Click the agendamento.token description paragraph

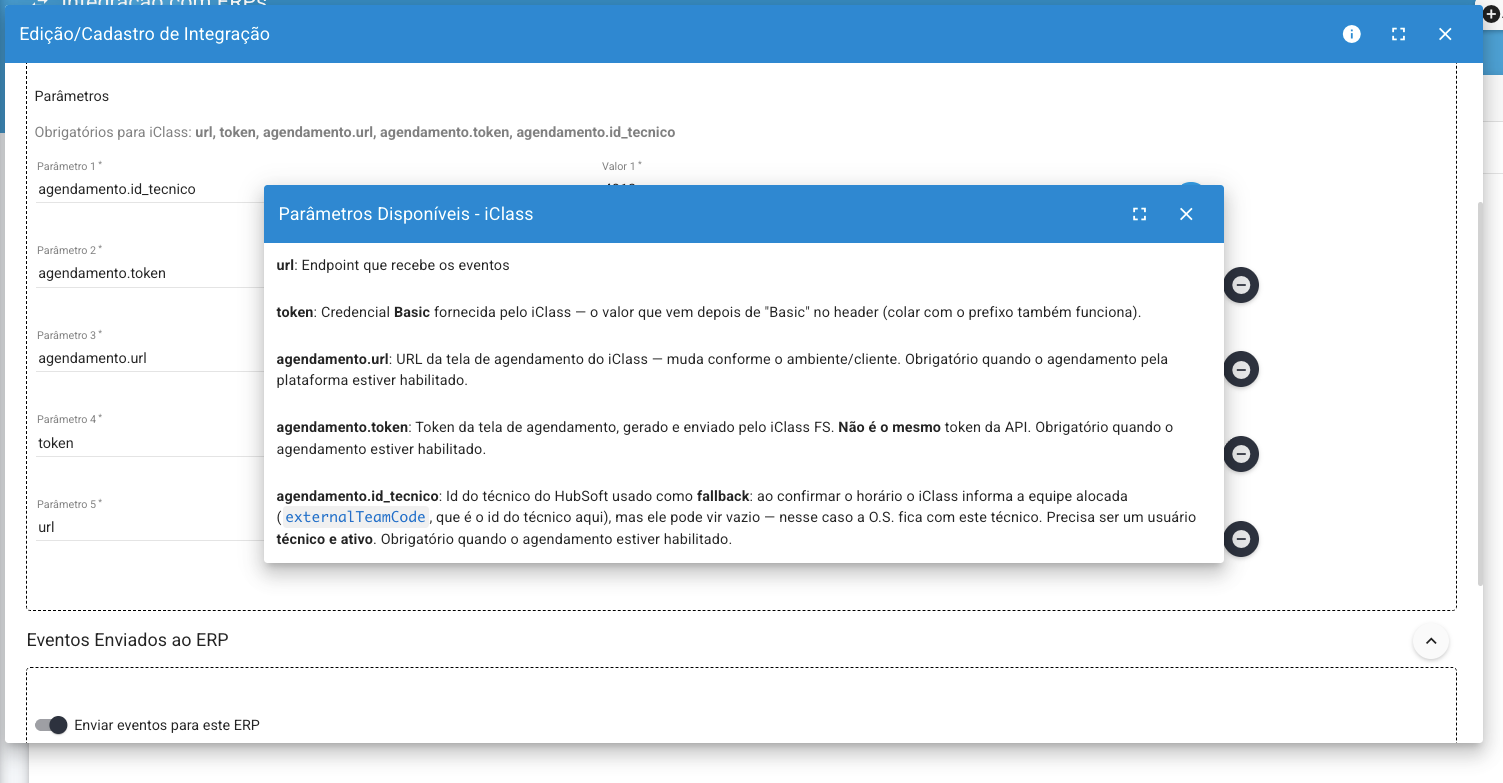[725, 438]
